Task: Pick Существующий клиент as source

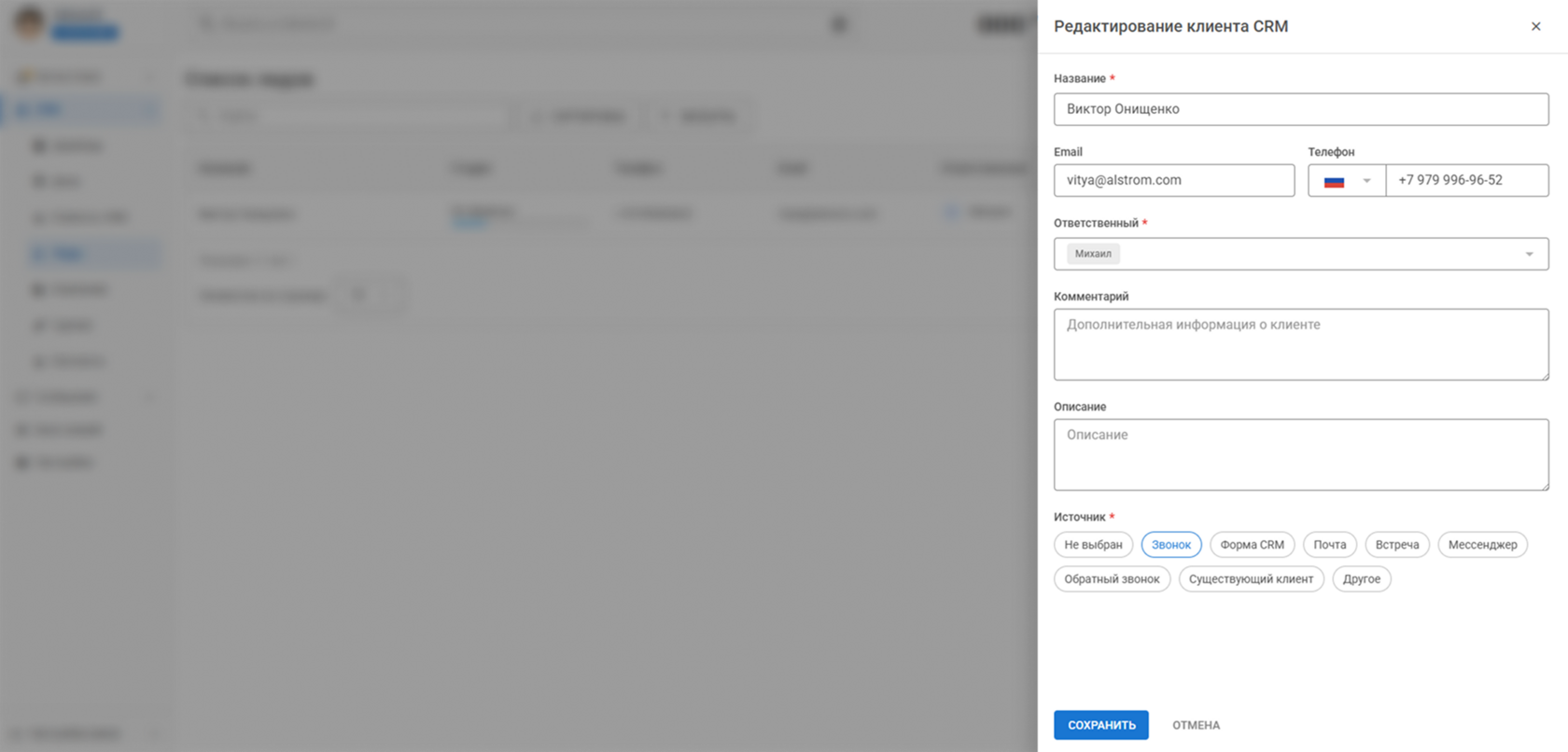Action: click(1251, 579)
